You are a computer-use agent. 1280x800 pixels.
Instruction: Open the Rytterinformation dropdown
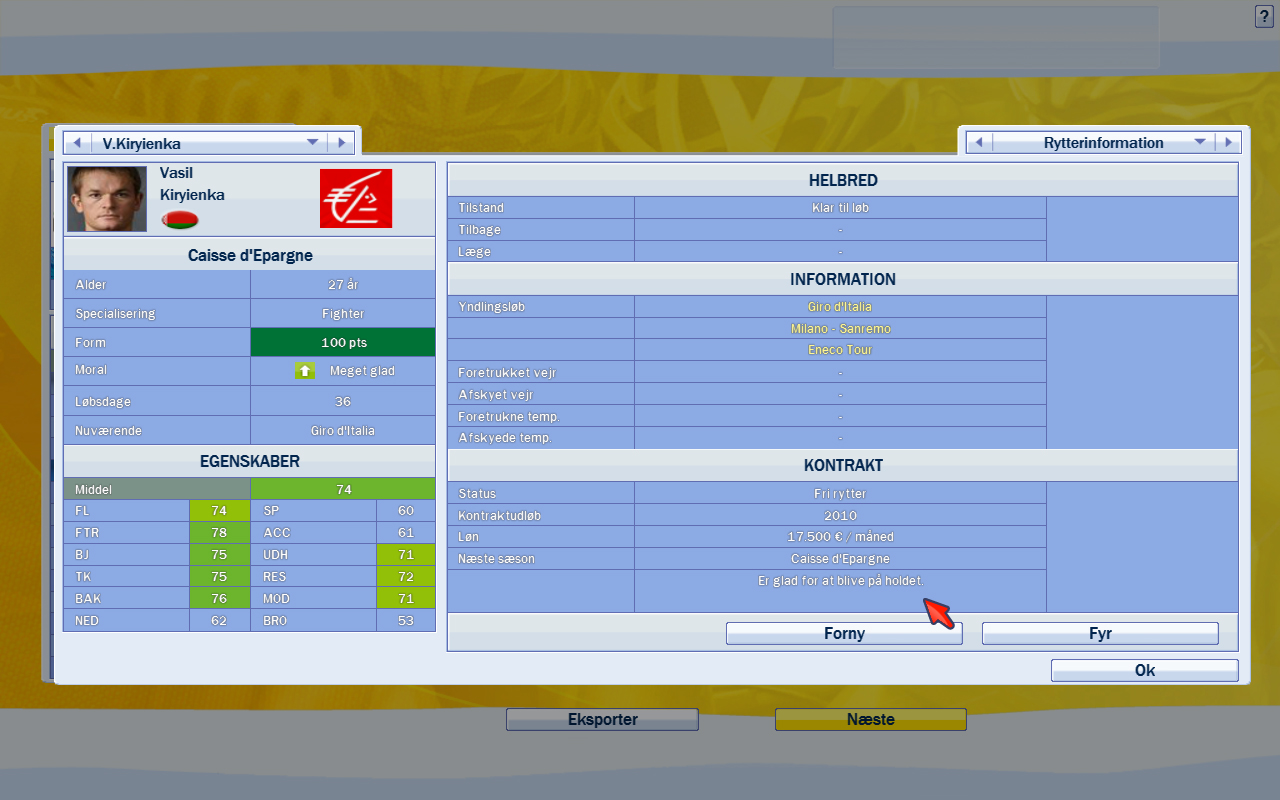pos(1200,143)
